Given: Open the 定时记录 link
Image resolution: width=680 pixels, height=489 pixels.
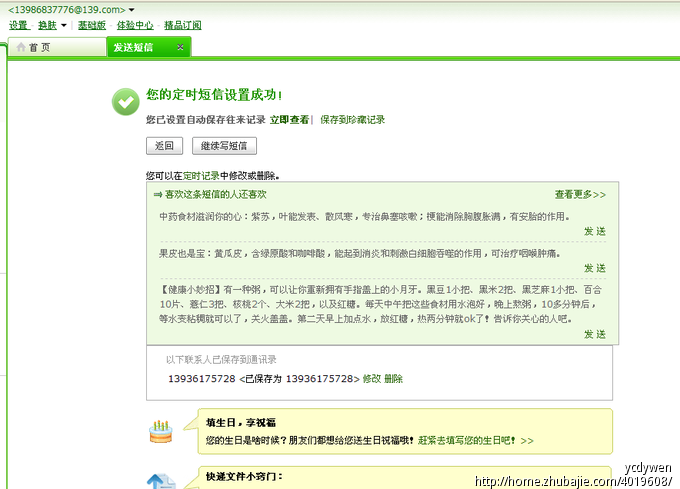Looking at the screenshot, I should click(201, 176).
